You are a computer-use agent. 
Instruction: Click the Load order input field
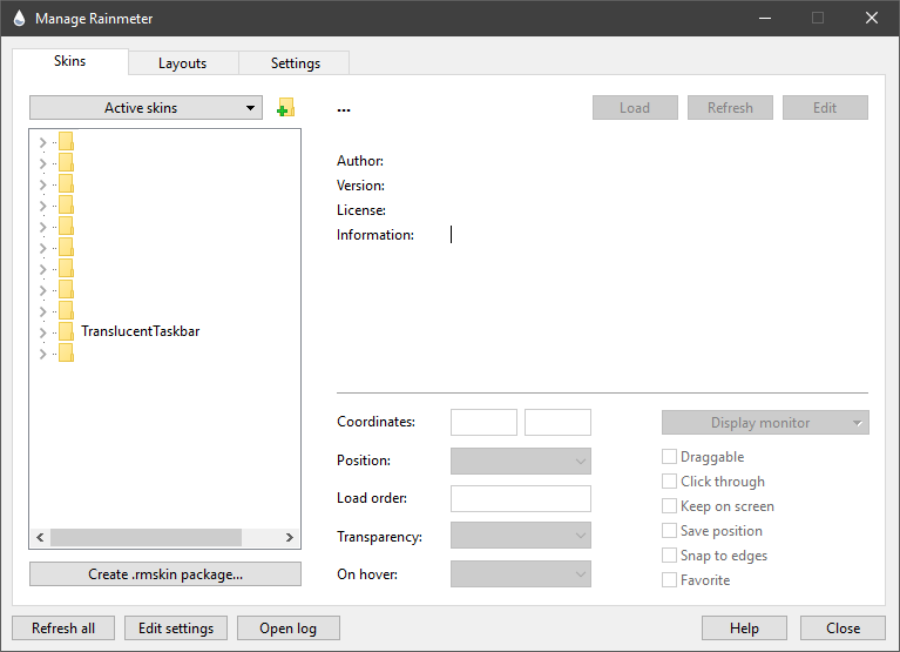pos(520,498)
